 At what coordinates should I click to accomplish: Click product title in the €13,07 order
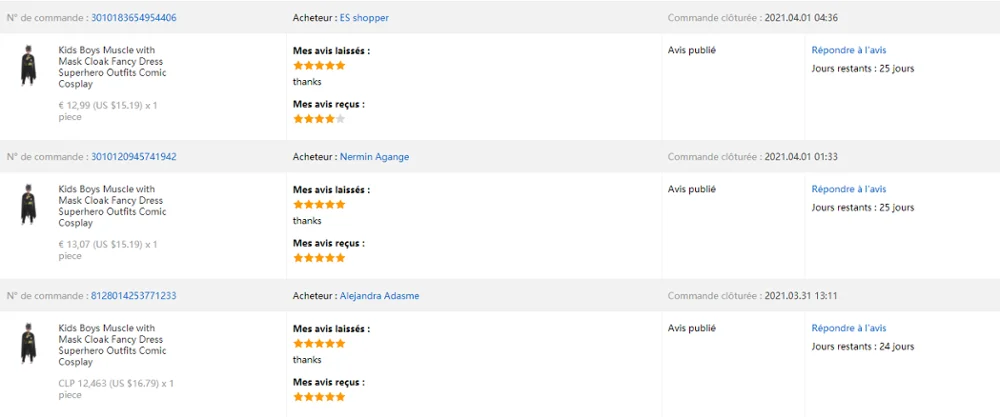tap(112, 206)
